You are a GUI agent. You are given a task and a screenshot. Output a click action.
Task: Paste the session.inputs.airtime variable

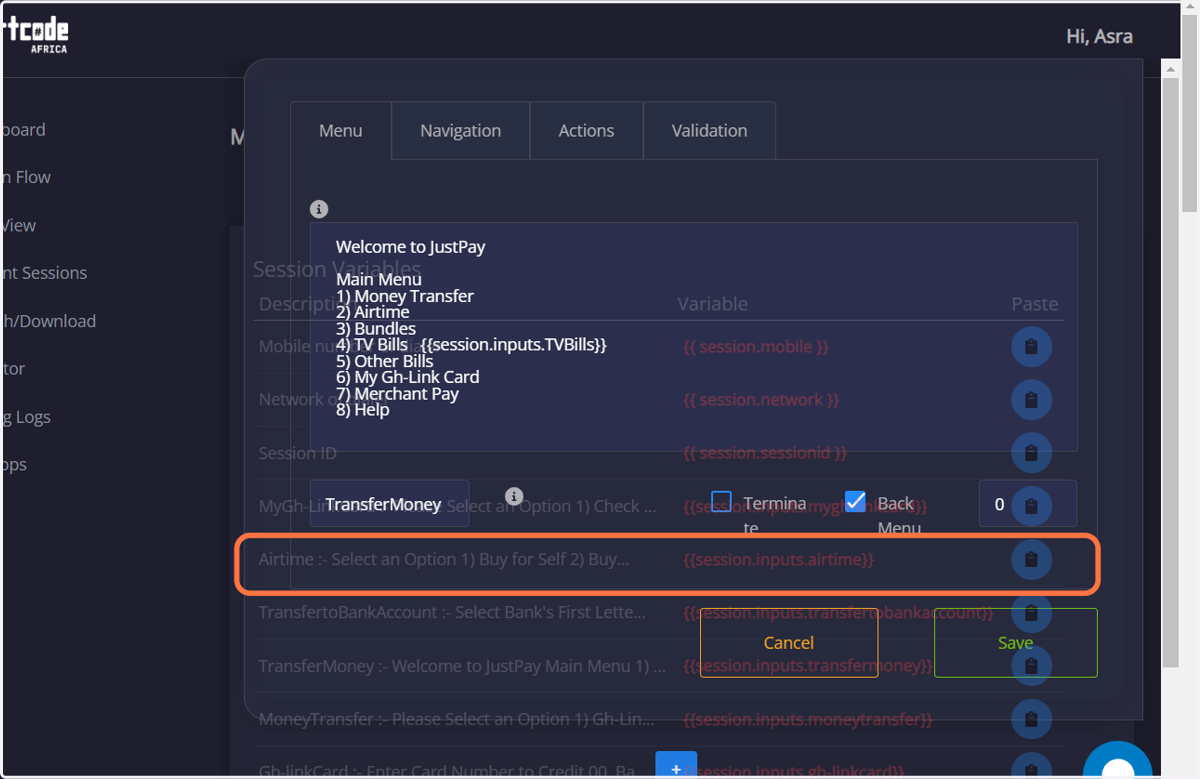coord(1031,559)
